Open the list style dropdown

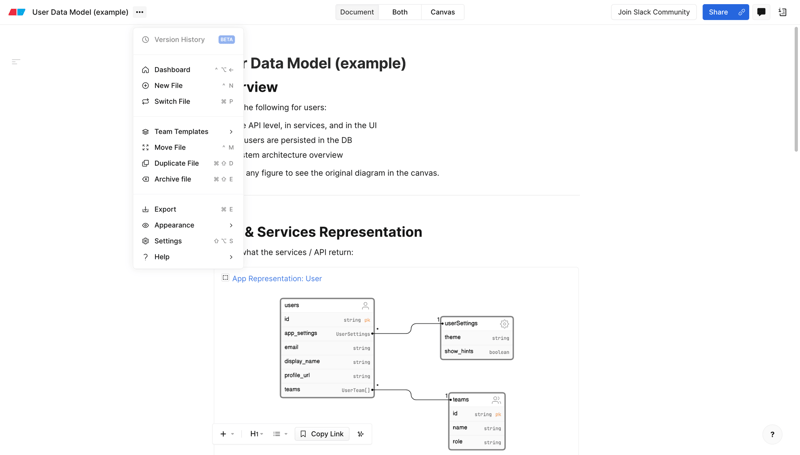[x=280, y=434]
